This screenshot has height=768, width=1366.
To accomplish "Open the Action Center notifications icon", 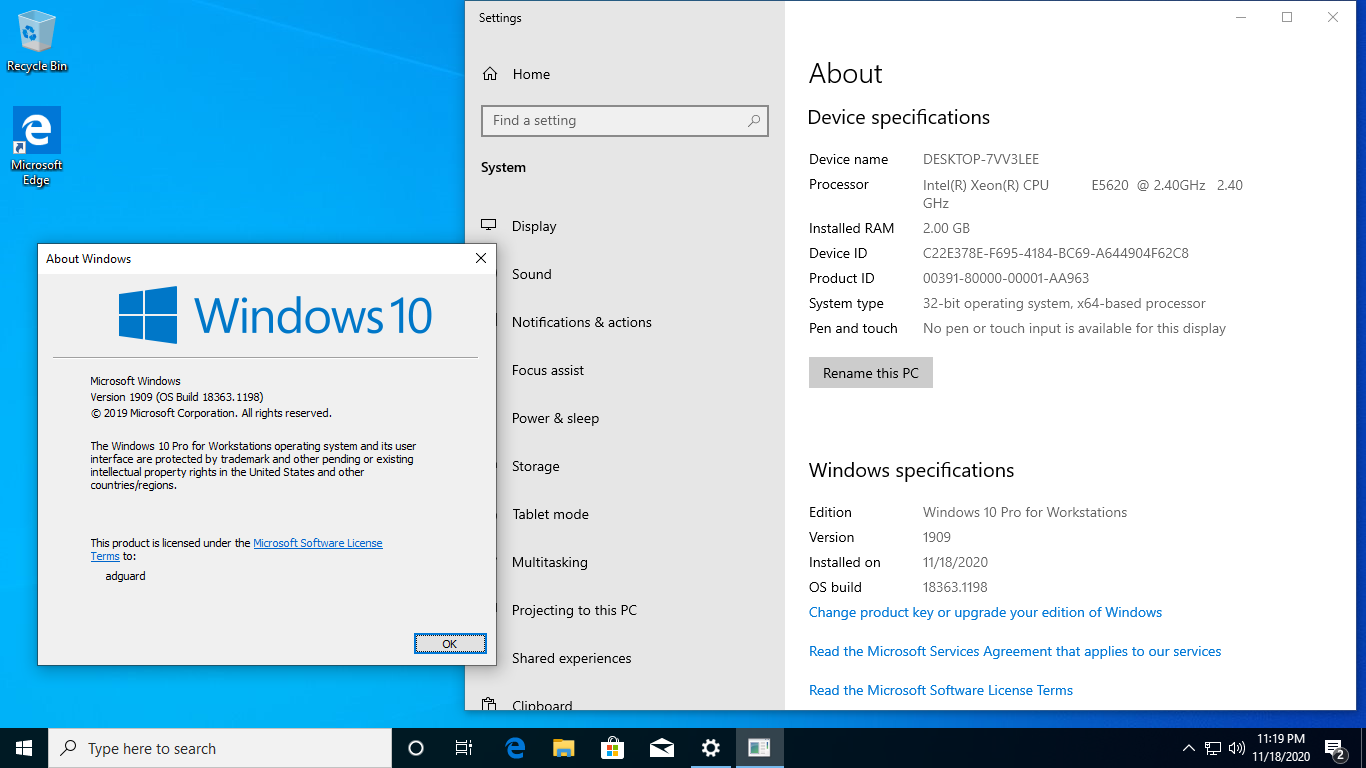I will [1335, 748].
